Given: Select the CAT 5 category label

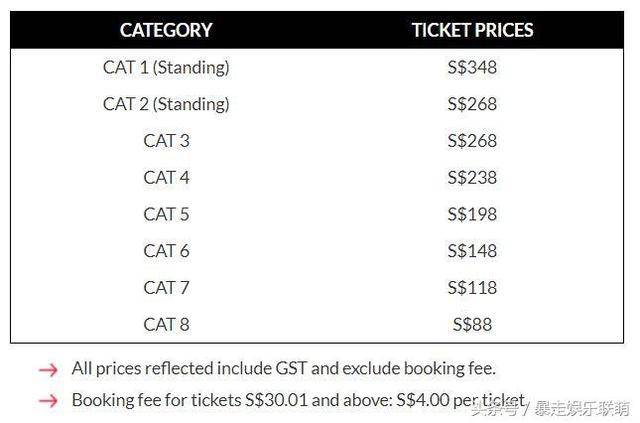Looking at the screenshot, I should click(x=166, y=214).
